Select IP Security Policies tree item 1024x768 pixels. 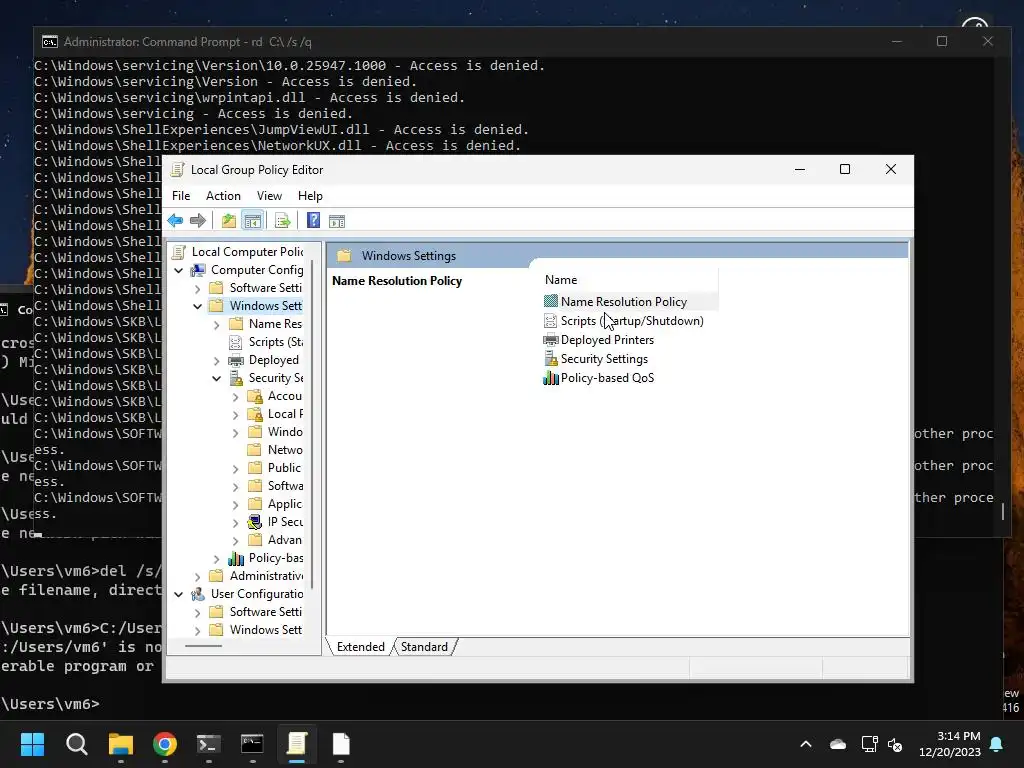(x=276, y=522)
